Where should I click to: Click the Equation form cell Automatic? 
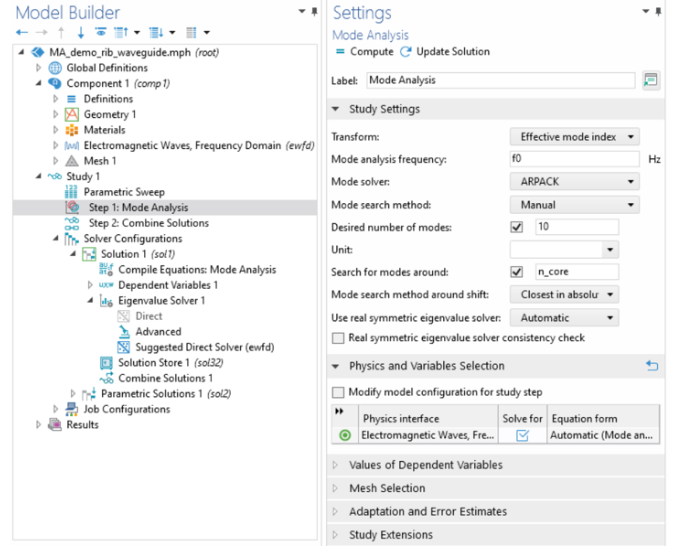point(603,436)
